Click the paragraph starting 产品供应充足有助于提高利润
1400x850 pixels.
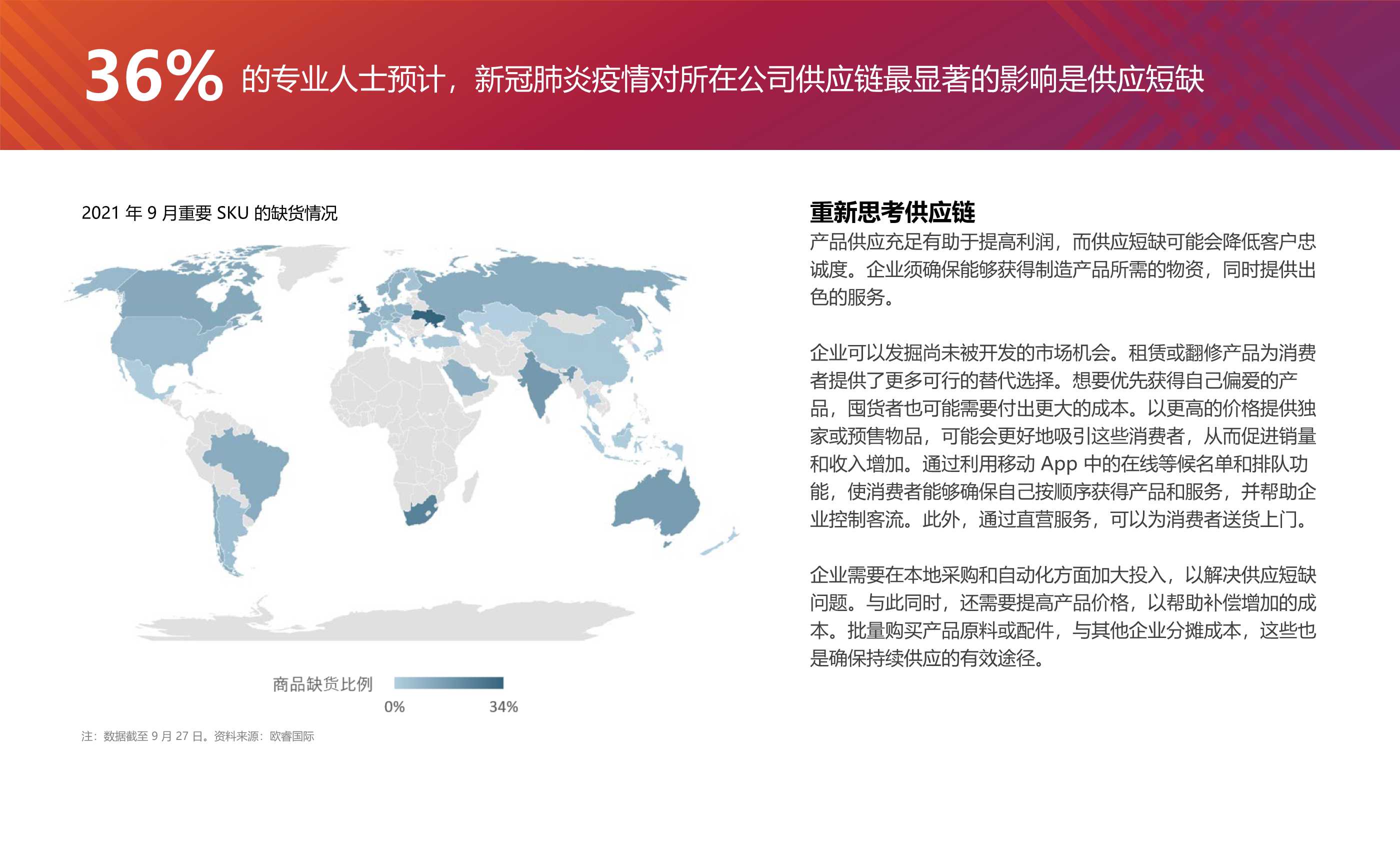click(1062, 269)
